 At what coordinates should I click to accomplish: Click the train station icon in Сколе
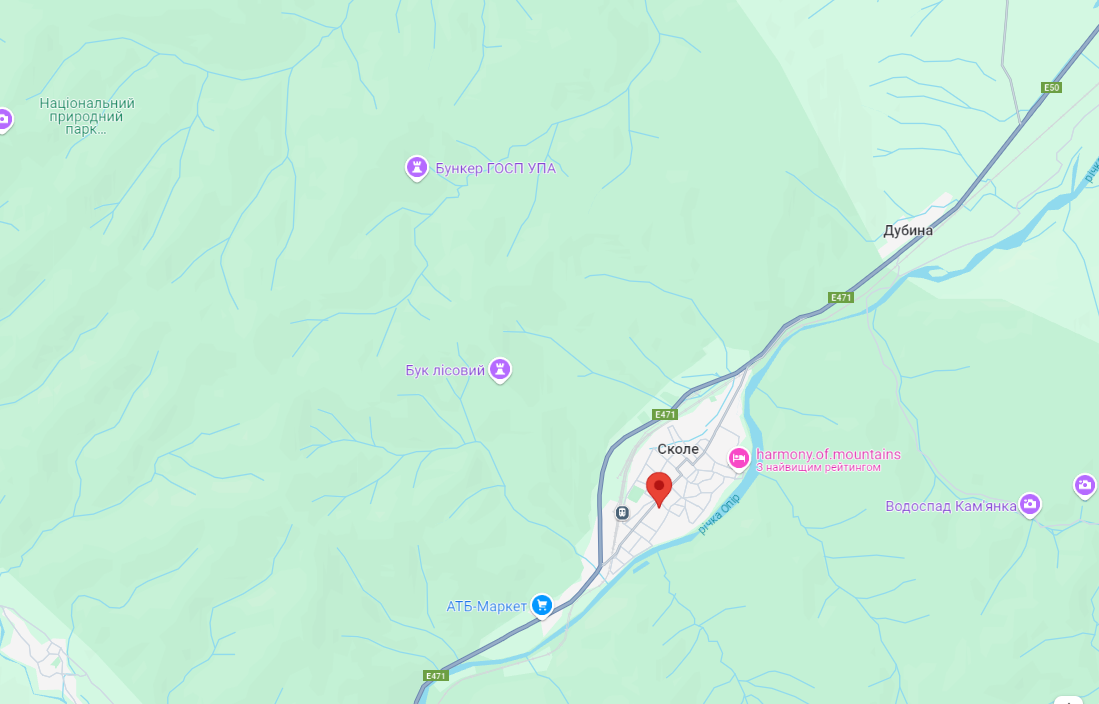[622, 513]
